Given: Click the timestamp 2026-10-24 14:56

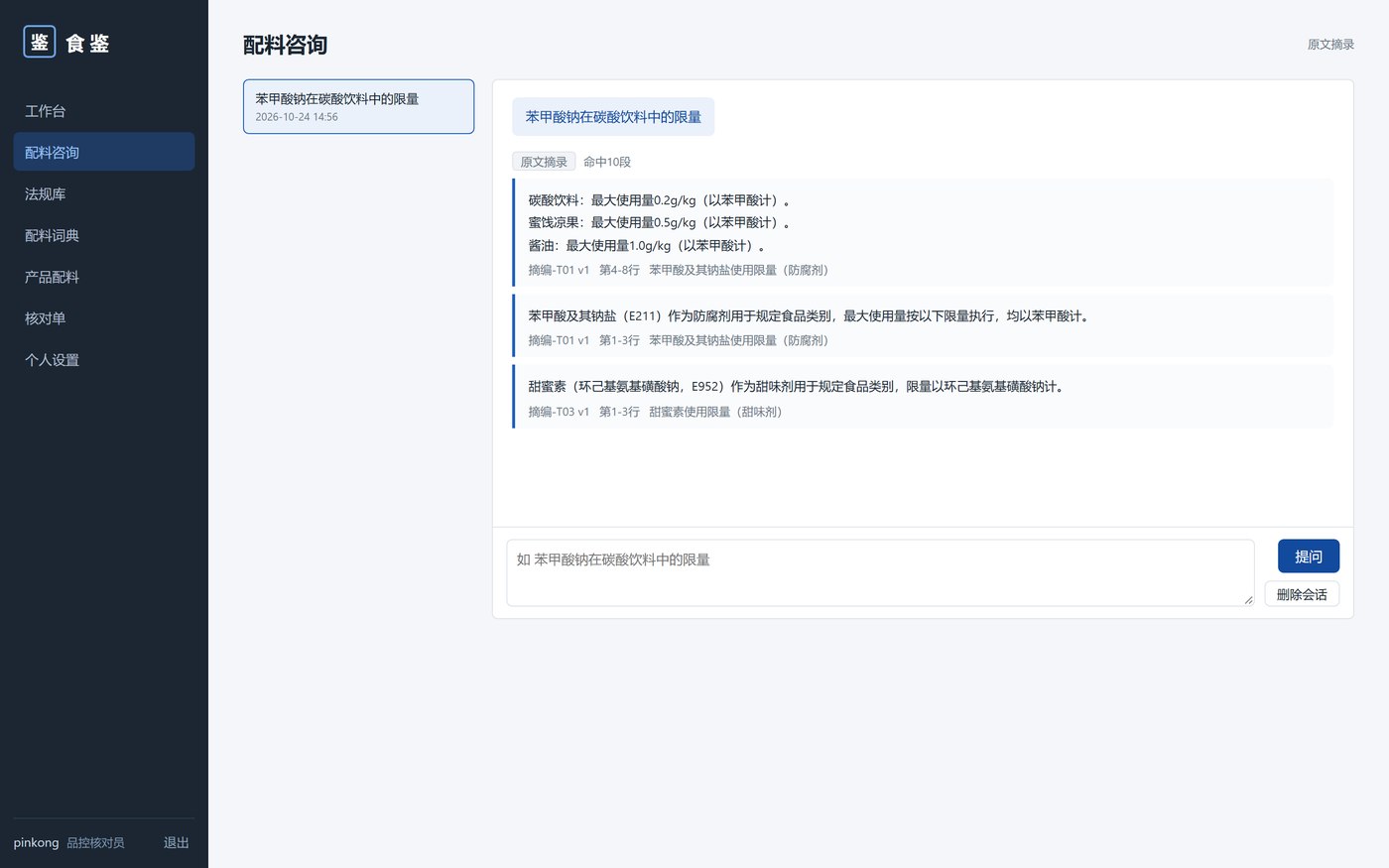Looking at the screenshot, I should (x=297, y=117).
